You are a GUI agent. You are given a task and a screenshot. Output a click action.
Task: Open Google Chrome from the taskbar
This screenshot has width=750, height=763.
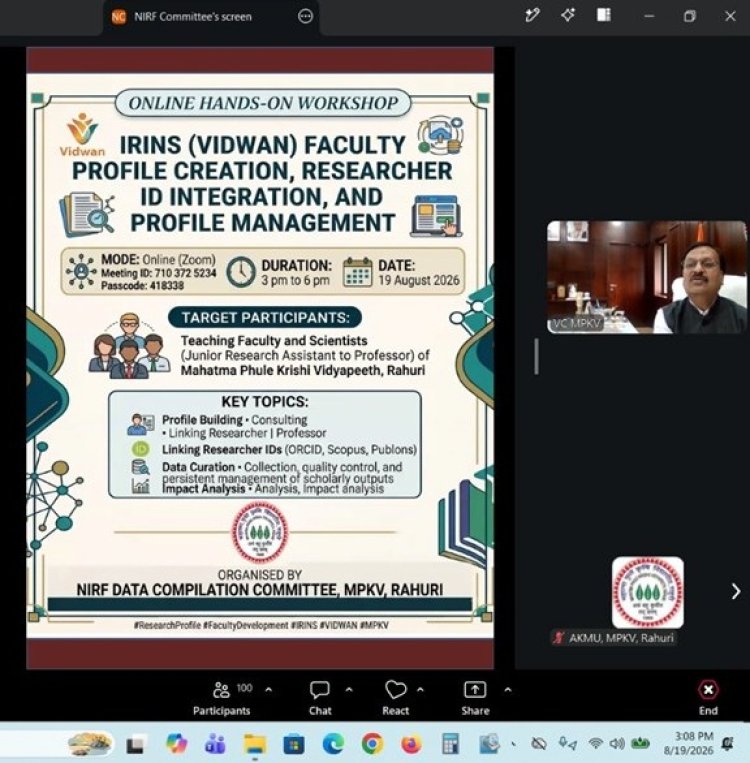pyautogui.click(x=372, y=744)
